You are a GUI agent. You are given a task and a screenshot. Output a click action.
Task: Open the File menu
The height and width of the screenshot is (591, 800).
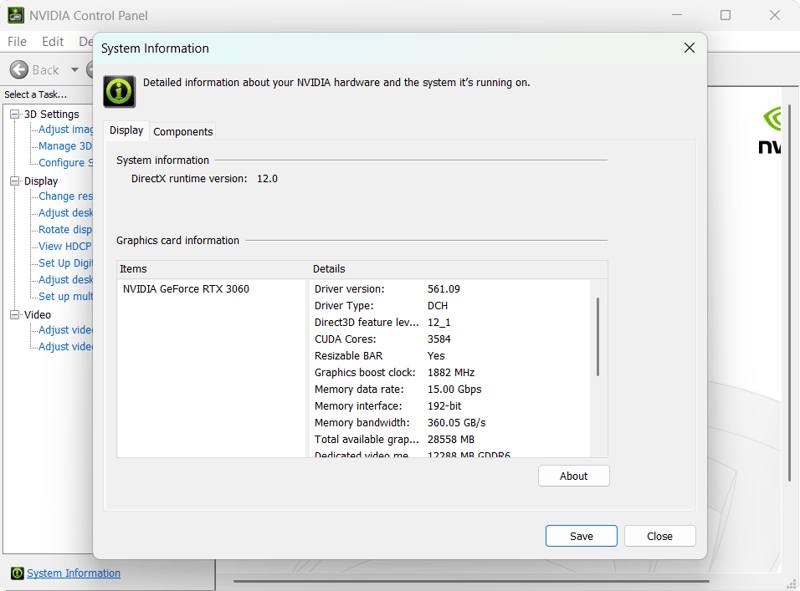tap(17, 41)
